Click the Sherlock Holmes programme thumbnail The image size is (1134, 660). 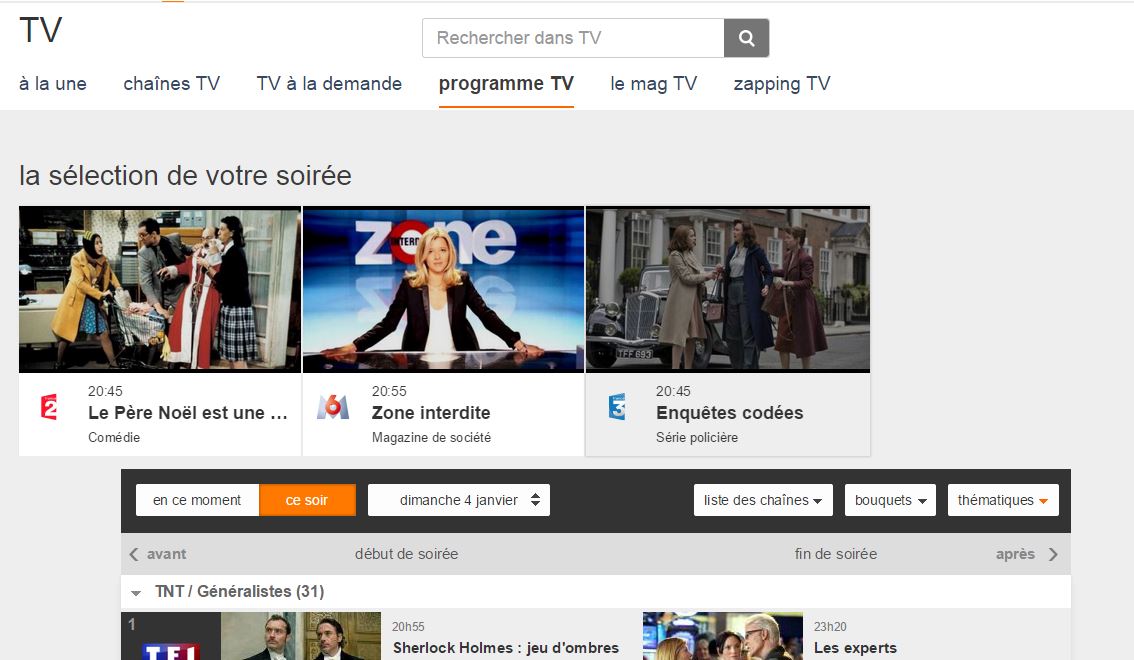(x=301, y=636)
